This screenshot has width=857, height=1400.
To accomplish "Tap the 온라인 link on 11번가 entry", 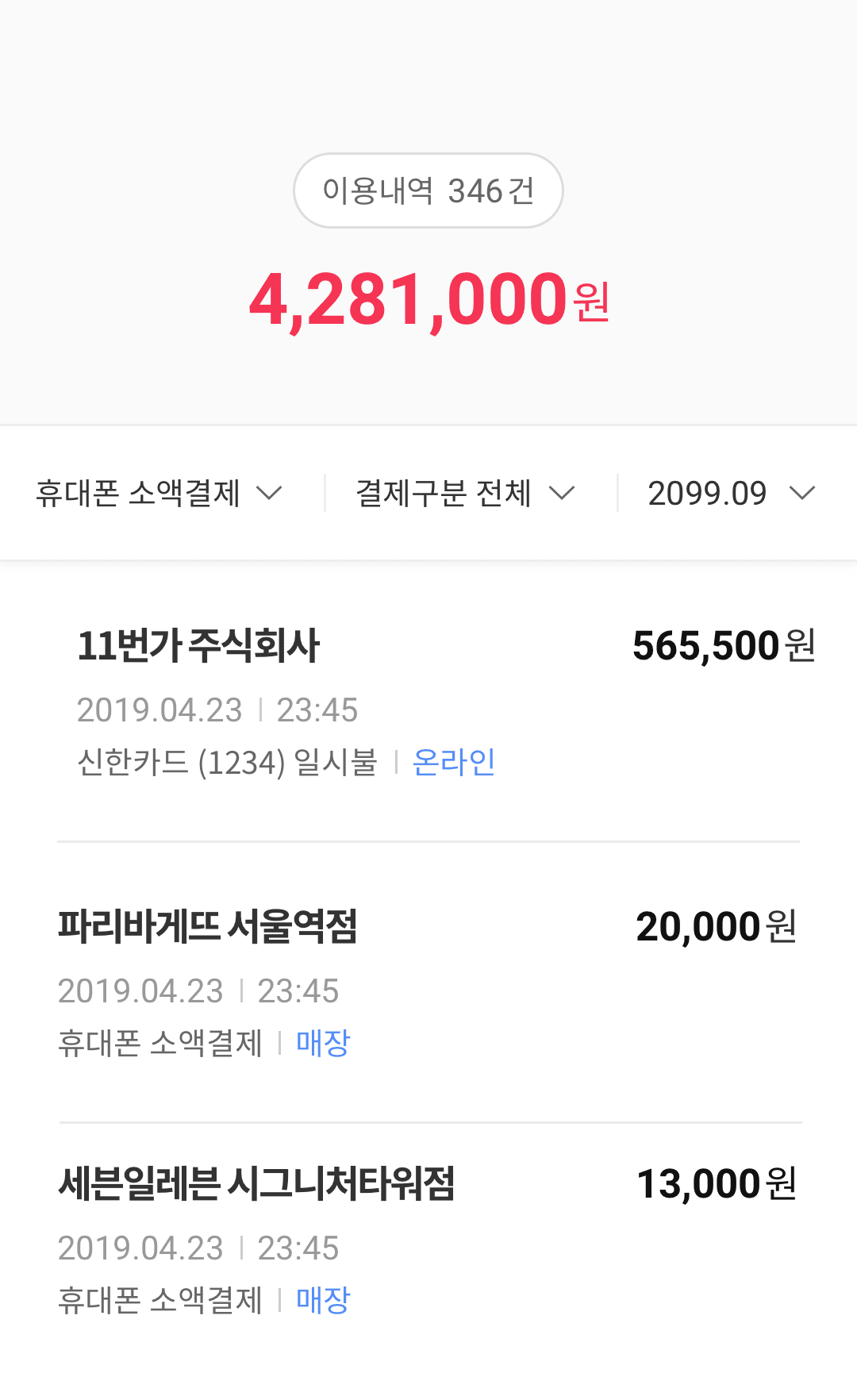I will (454, 763).
